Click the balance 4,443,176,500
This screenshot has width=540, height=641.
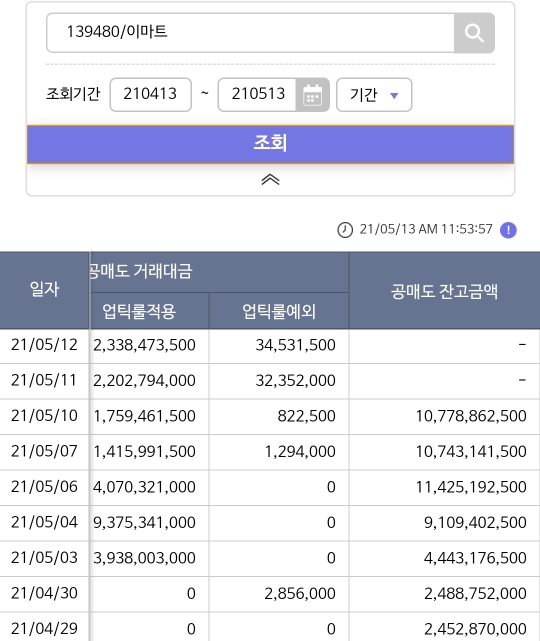475,558
